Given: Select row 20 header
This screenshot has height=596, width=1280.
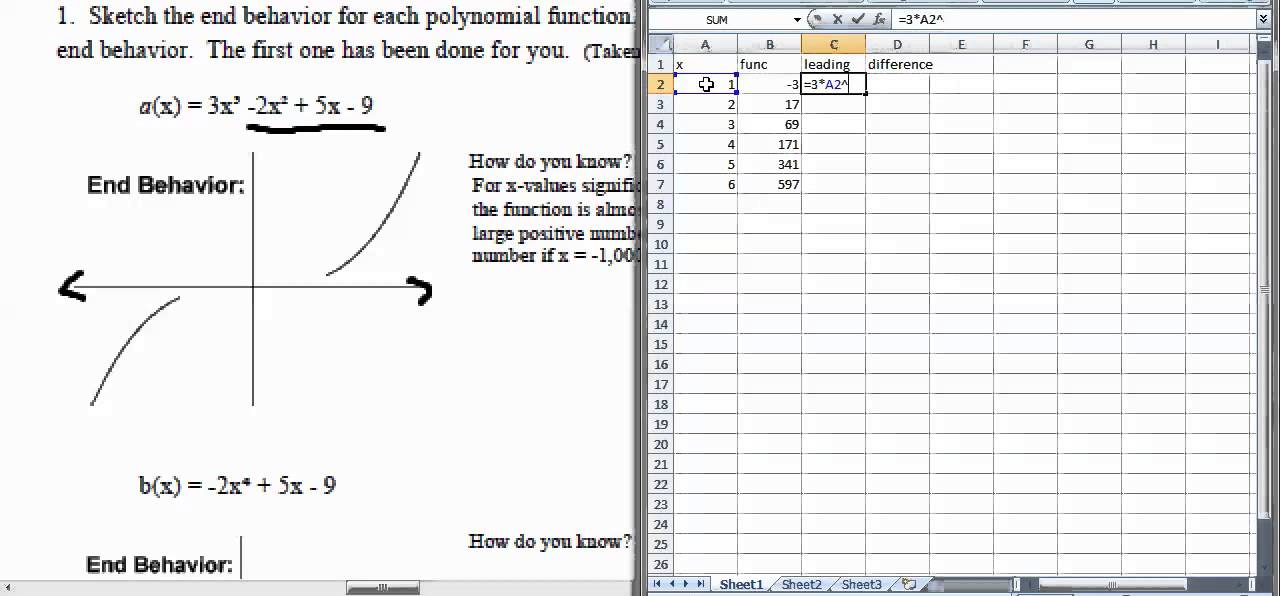Looking at the screenshot, I should coord(660,444).
